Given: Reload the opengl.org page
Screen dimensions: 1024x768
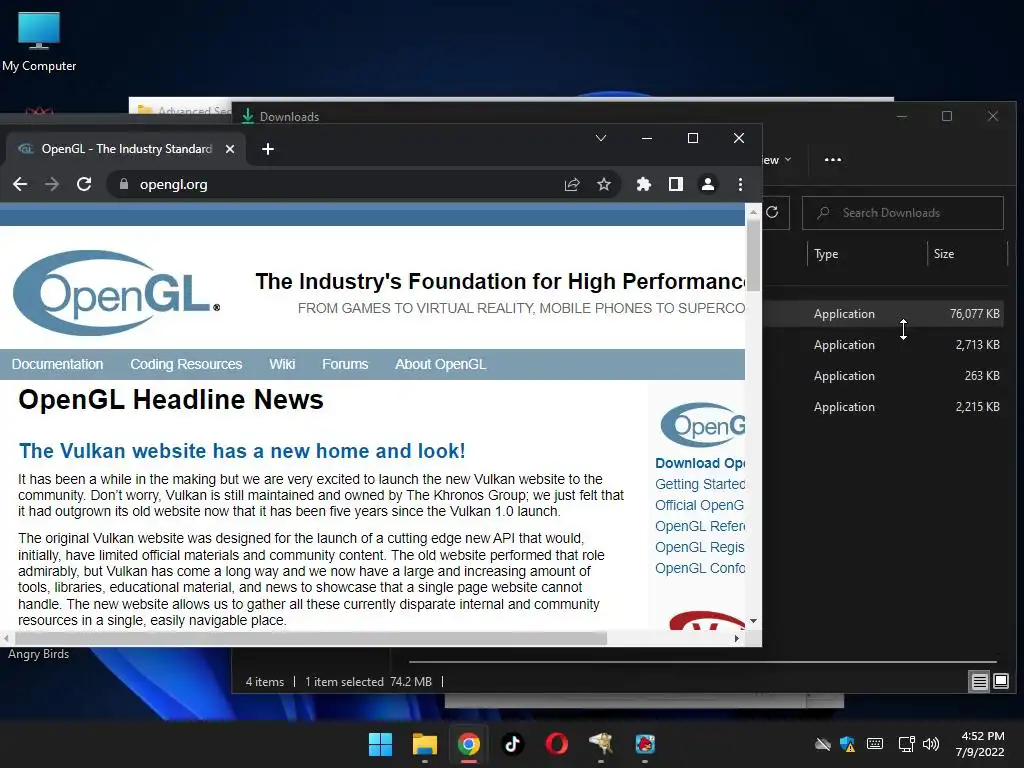Looking at the screenshot, I should (x=84, y=185).
